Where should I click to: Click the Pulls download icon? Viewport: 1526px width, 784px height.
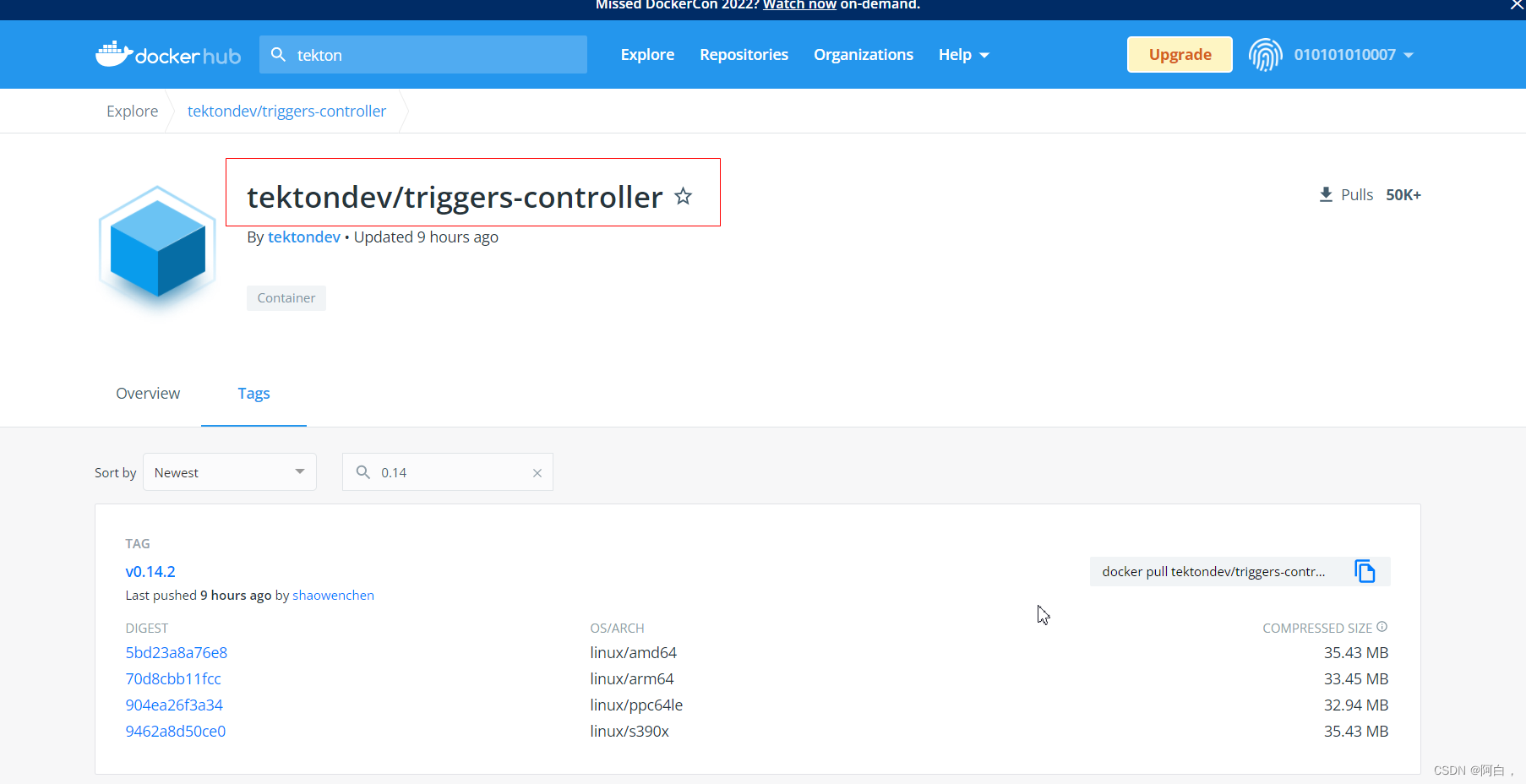(x=1326, y=195)
